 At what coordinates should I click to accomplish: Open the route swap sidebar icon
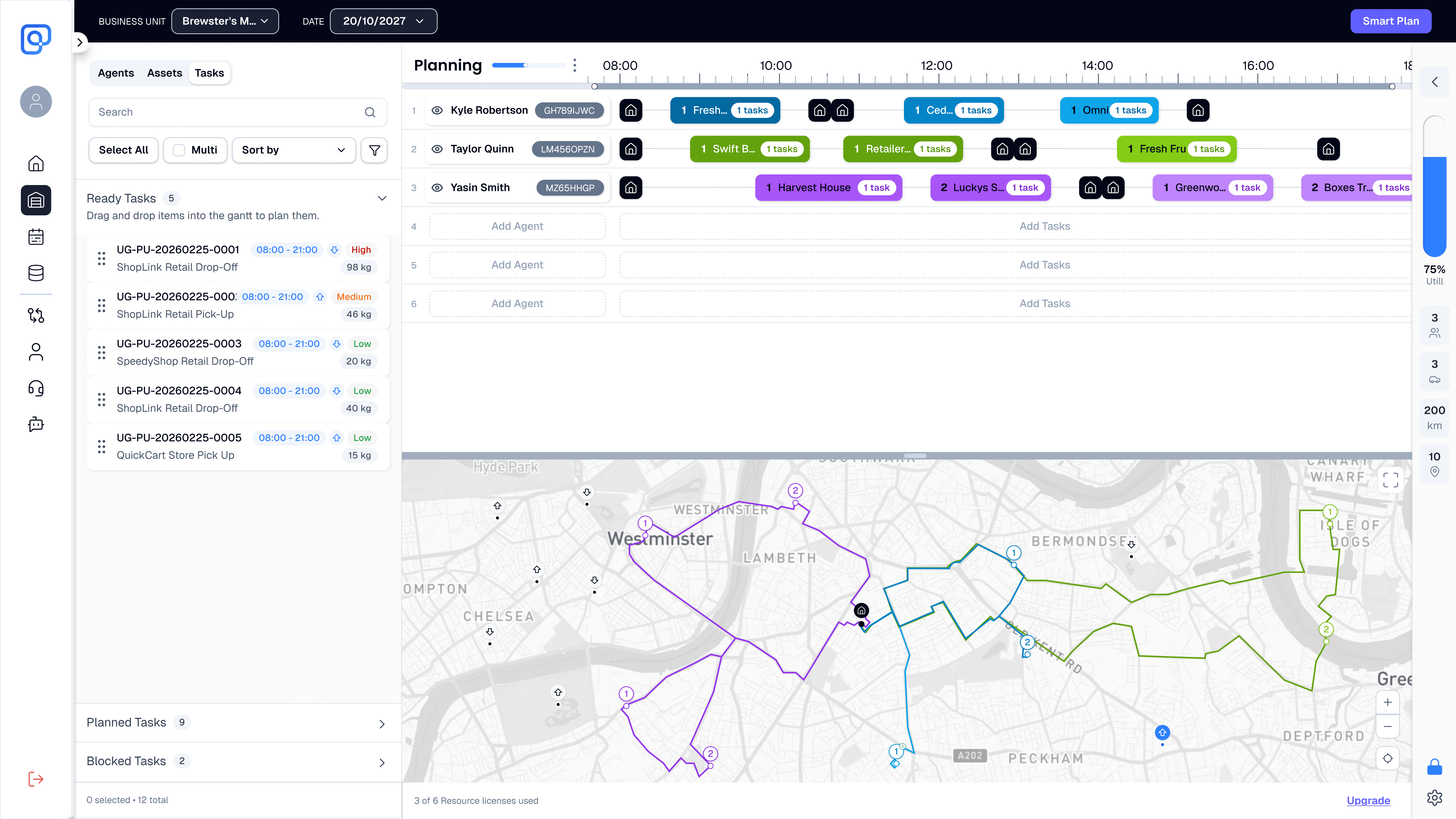point(36,315)
